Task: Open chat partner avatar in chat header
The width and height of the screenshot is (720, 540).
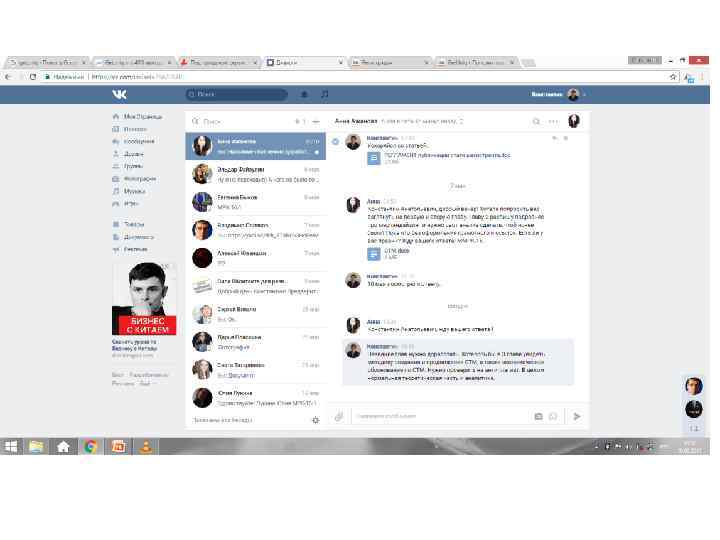Action: [x=574, y=121]
